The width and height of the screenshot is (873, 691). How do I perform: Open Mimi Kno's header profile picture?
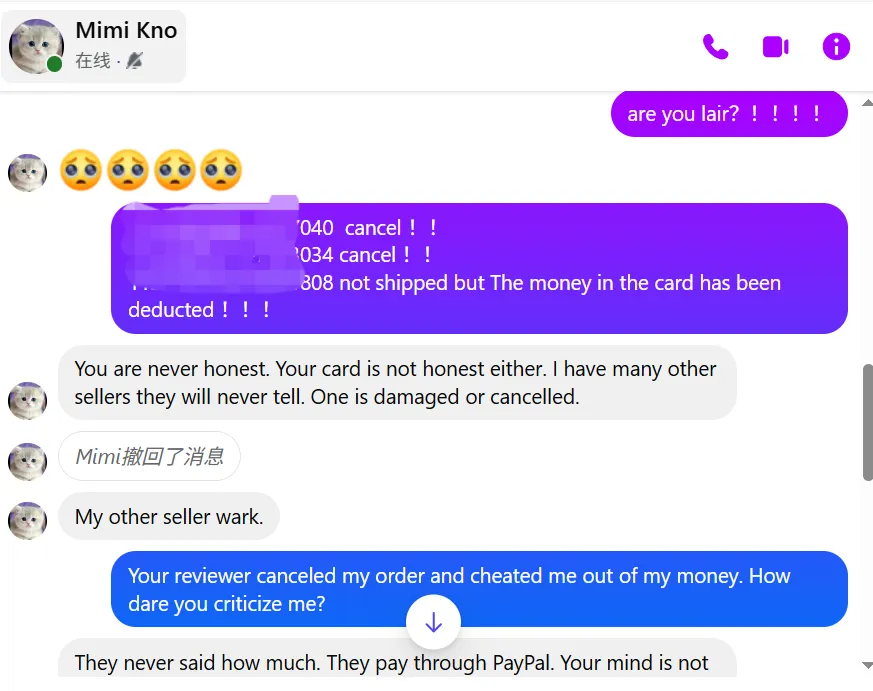[x=36, y=47]
